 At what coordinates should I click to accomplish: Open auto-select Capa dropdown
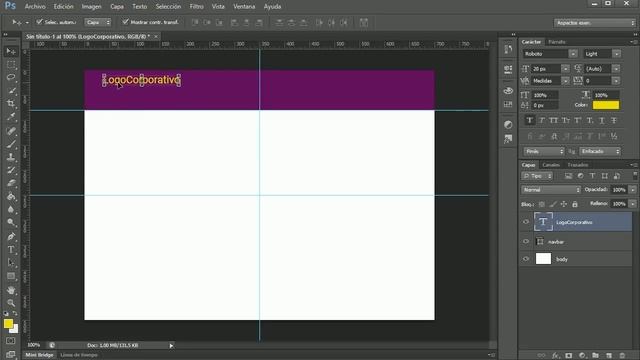click(x=98, y=22)
